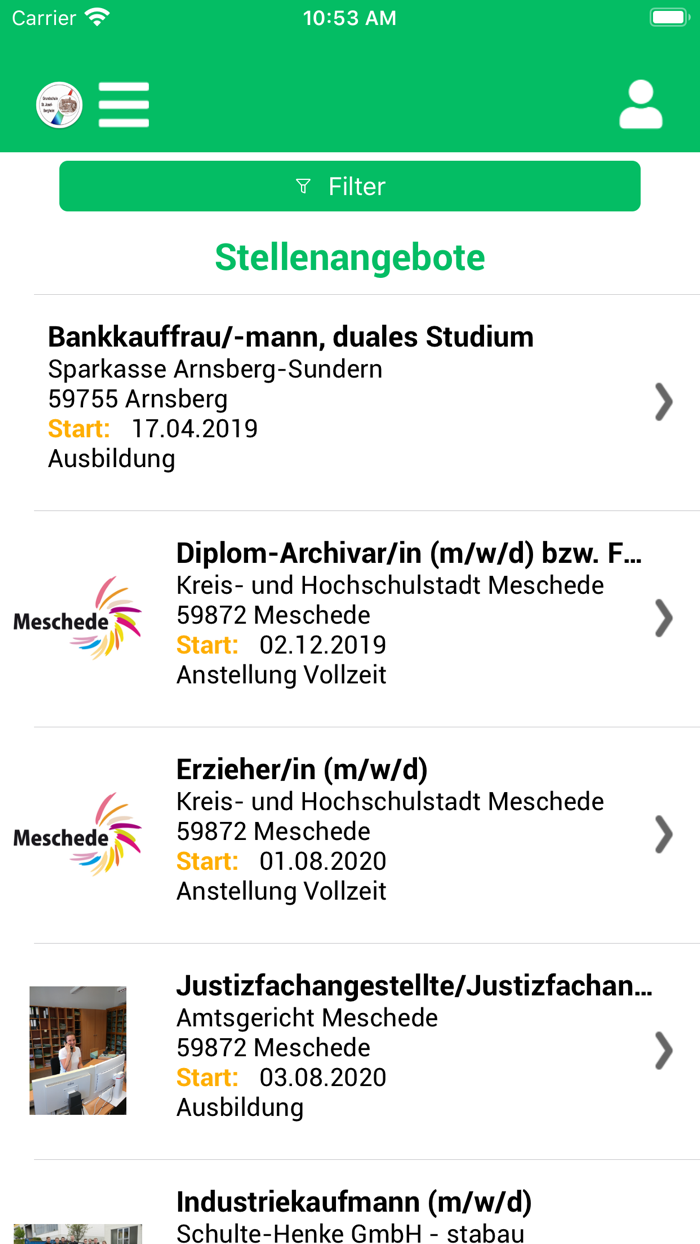Expand the Diplom-Archivar/in listing chevron
Viewport: 700px width, 1244px height.
pyautogui.click(x=663, y=618)
